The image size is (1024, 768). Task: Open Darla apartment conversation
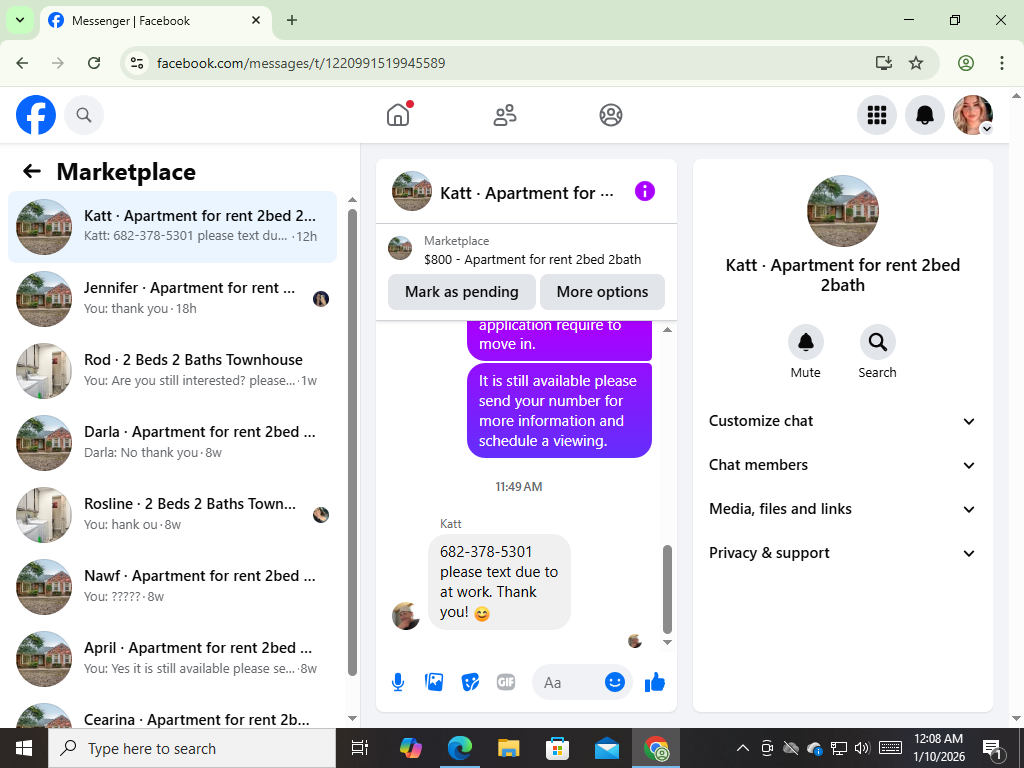click(172, 443)
